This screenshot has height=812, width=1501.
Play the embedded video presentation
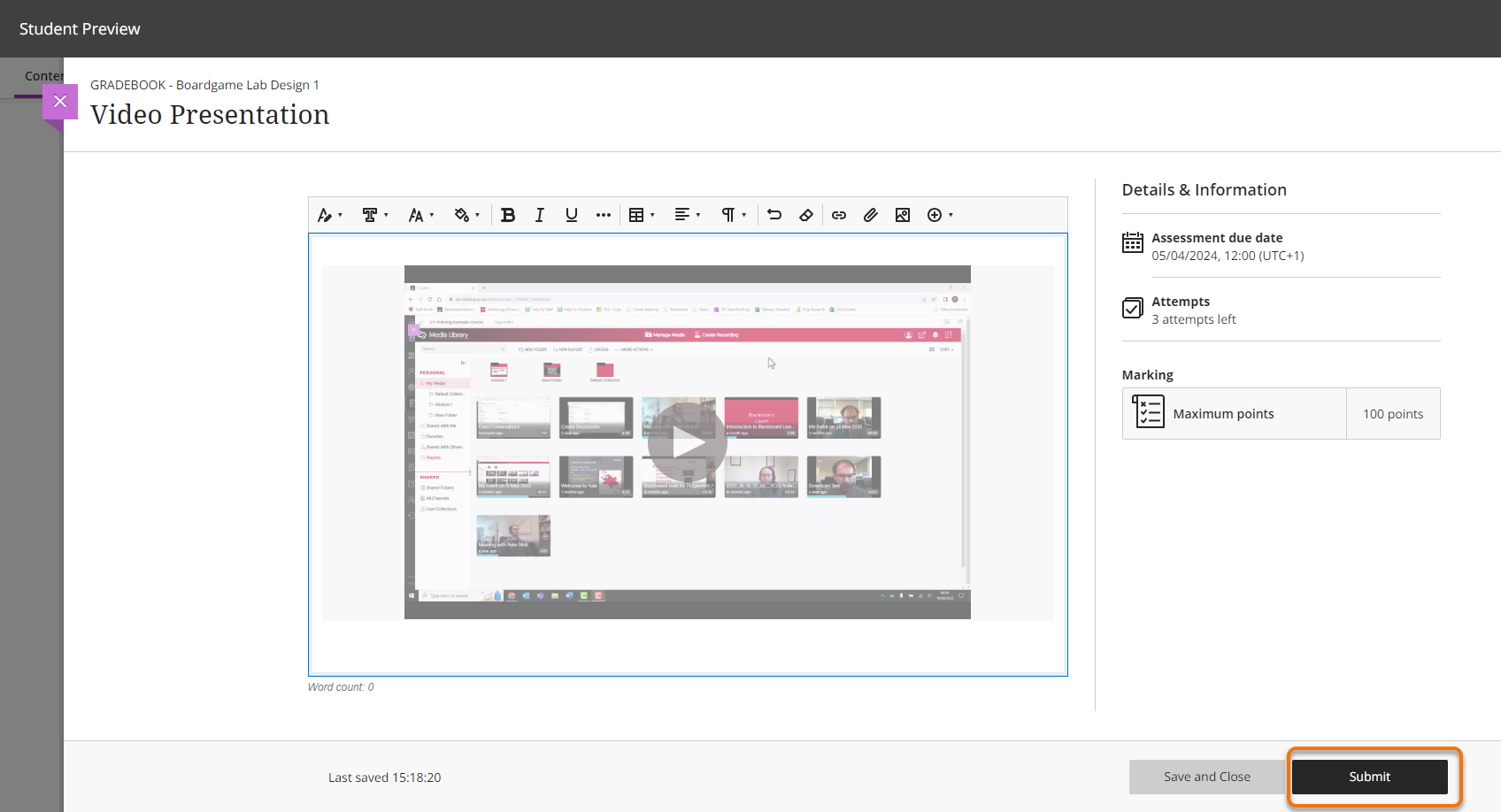(688, 442)
